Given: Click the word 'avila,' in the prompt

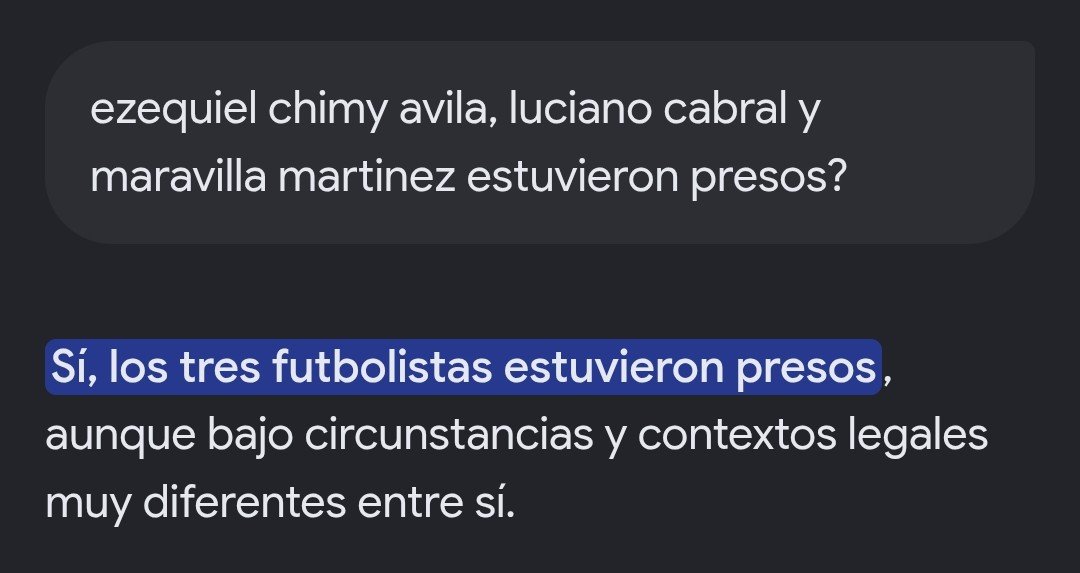Looking at the screenshot, I should (x=448, y=109).
